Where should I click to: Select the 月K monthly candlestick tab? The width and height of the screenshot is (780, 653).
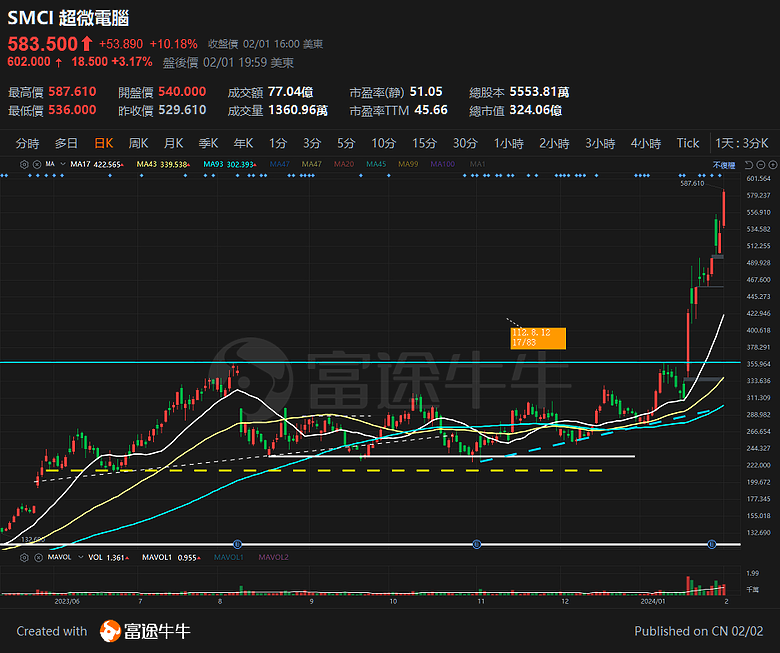tap(174, 144)
